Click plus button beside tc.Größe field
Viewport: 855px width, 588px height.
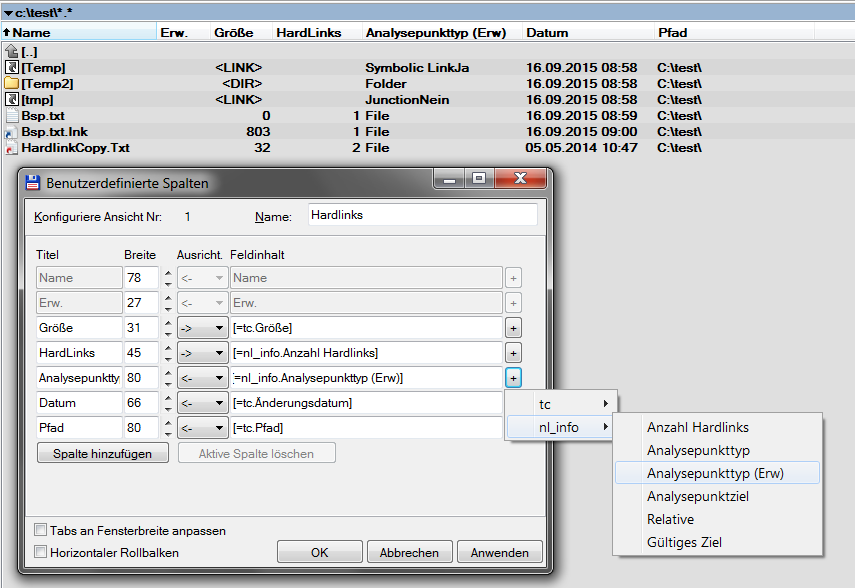click(513, 328)
